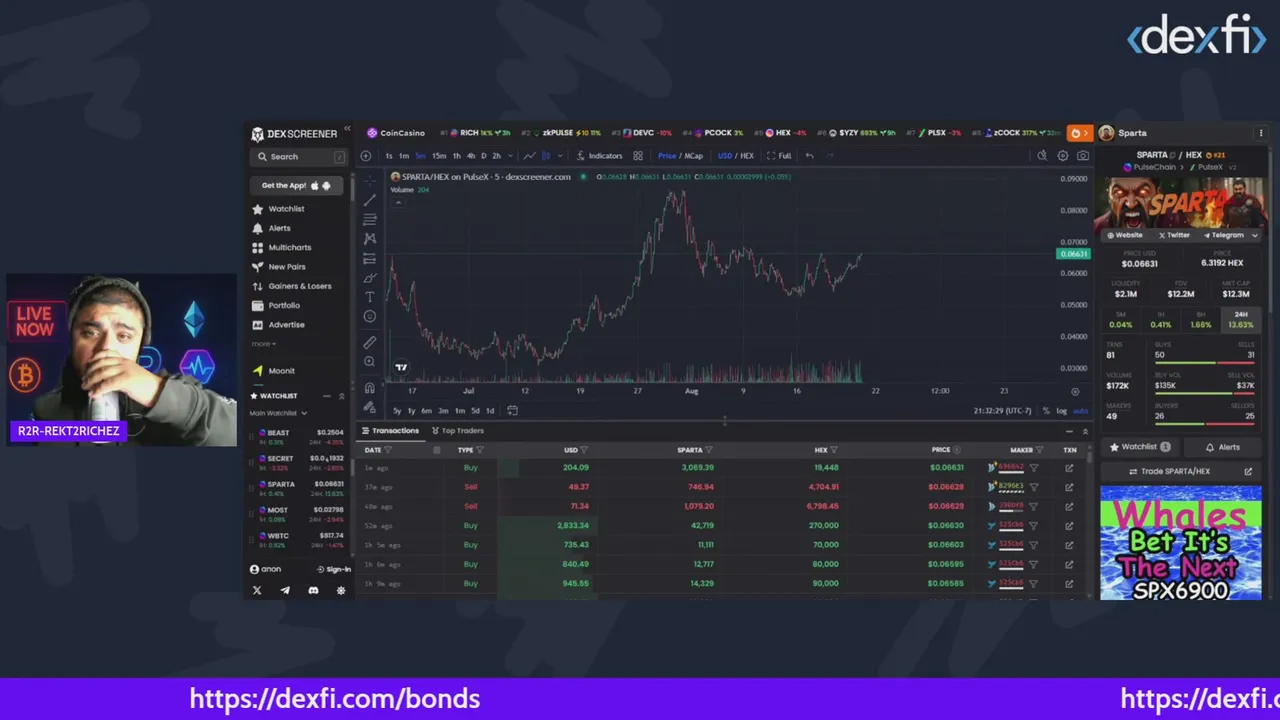Open the Sparta Twitter link
The height and width of the screenshot is (720, 1280).
[x=1174, y=235]
